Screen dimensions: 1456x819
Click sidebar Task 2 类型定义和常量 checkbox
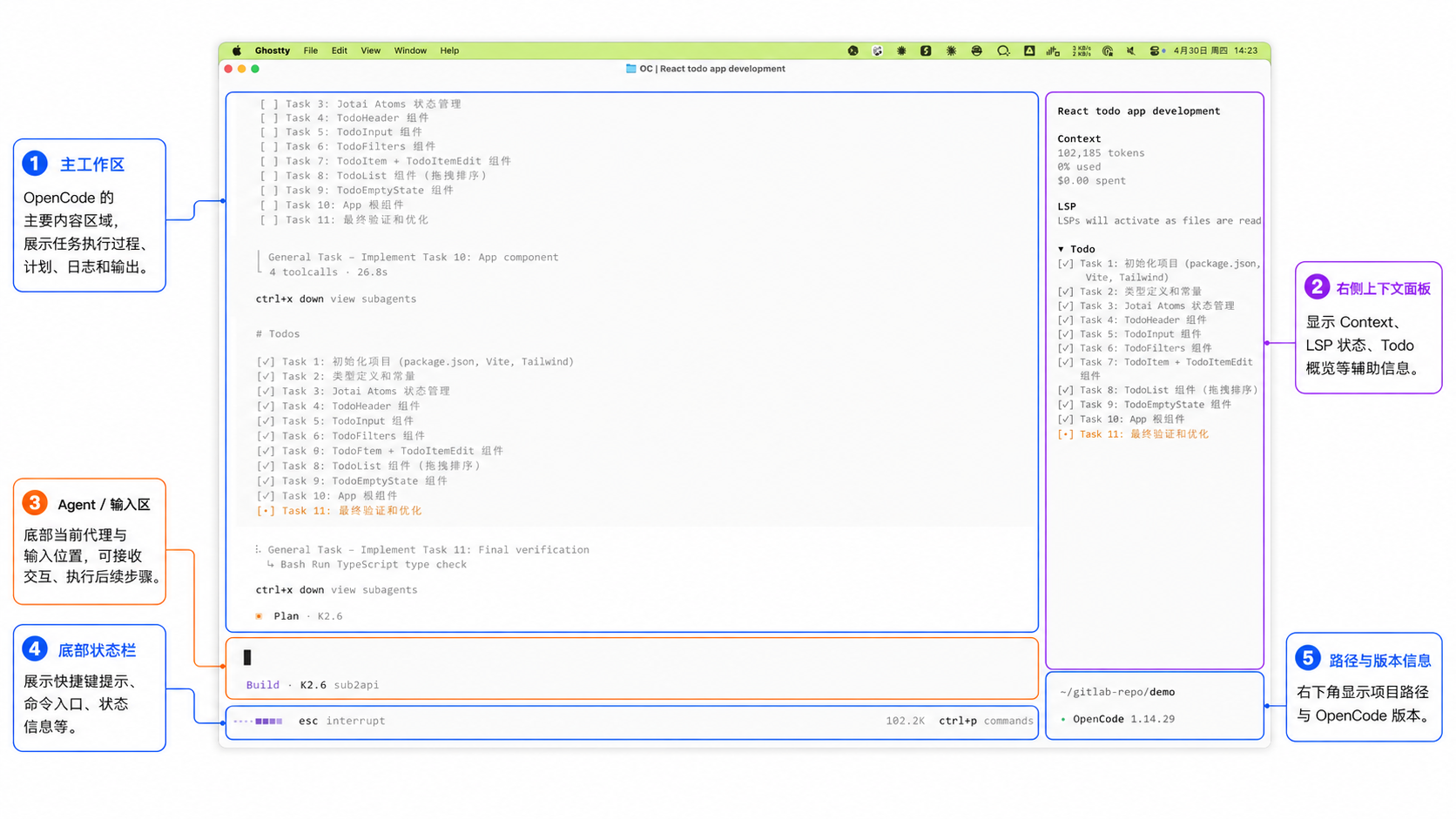[1065, 292]
